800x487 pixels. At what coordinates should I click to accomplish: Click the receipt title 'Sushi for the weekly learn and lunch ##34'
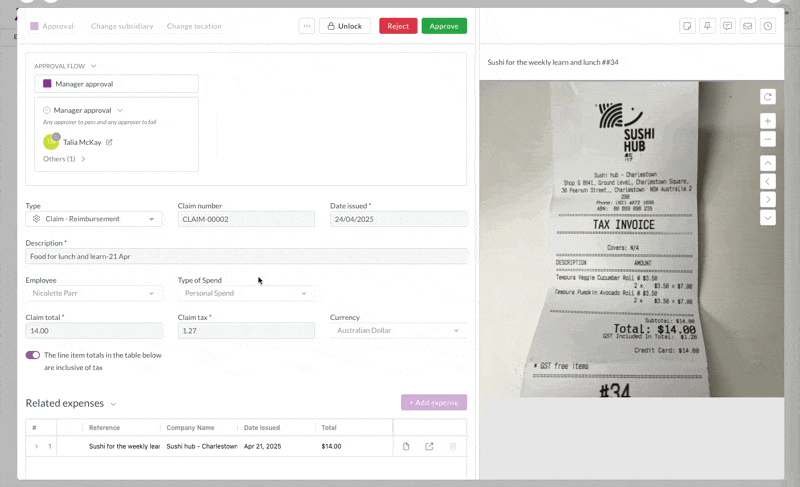[x=553, y=62]
